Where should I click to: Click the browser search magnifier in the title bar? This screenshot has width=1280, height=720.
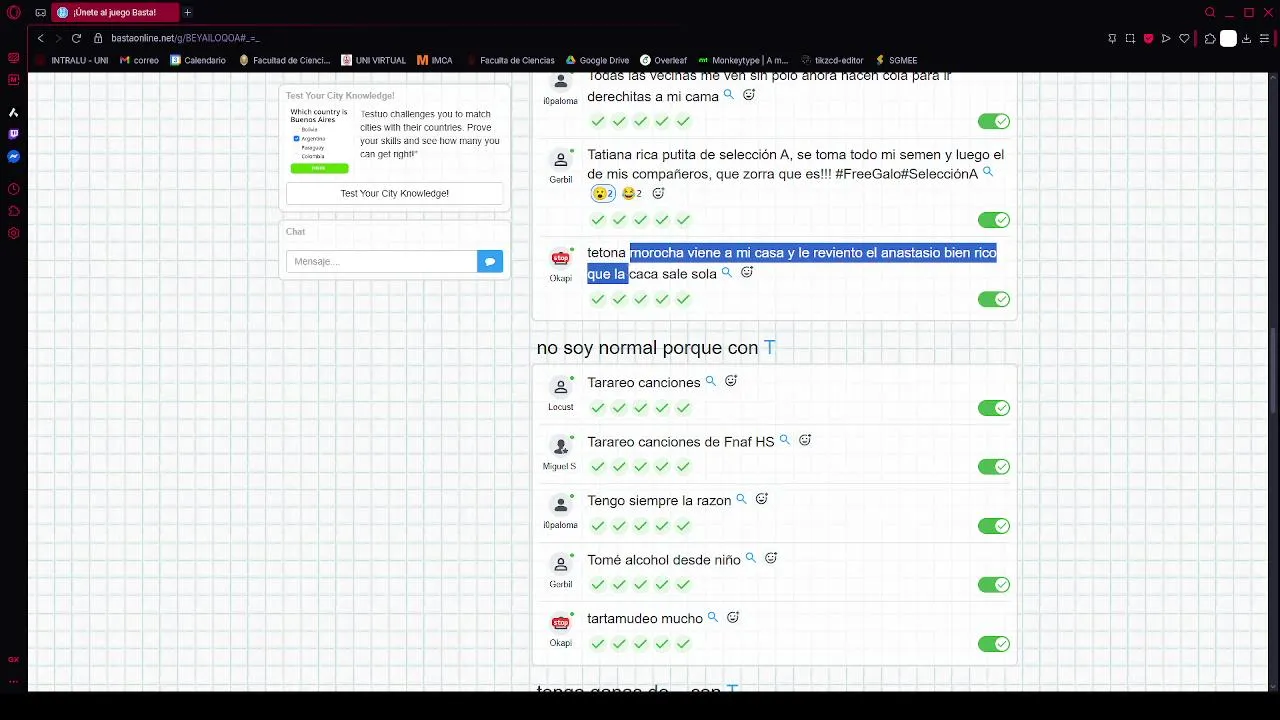(x=1210, y=12)
